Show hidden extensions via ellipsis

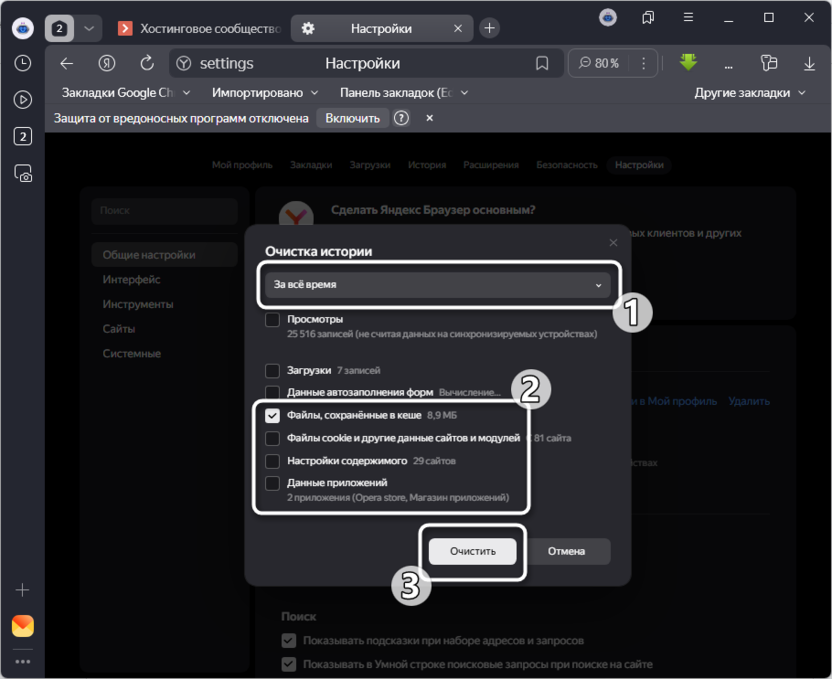729,66
